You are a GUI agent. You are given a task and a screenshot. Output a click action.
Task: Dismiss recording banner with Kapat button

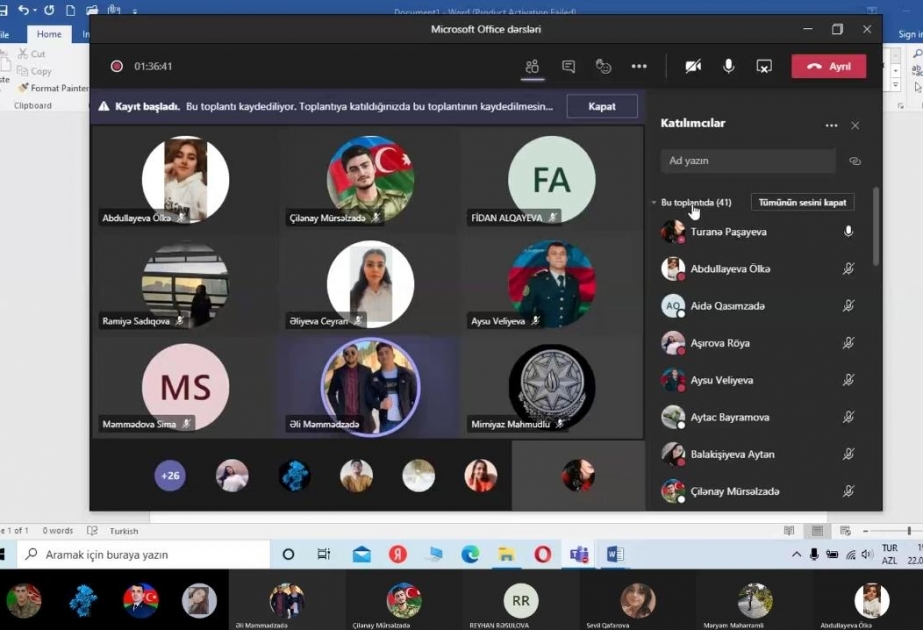pos(602,107)
